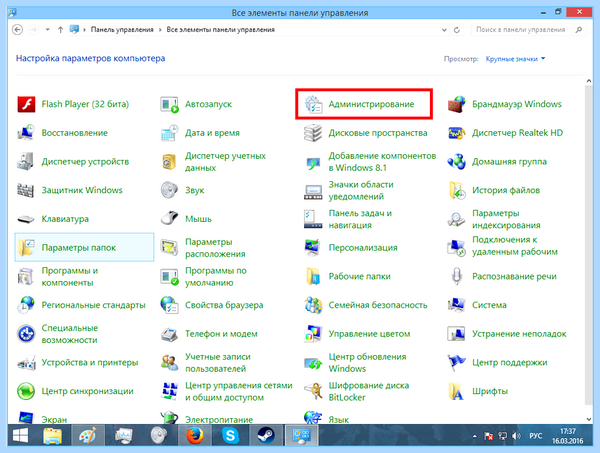Open the Свойства браузера link
600x453 pixels.
pyautogui.click(x=224, y=305)
